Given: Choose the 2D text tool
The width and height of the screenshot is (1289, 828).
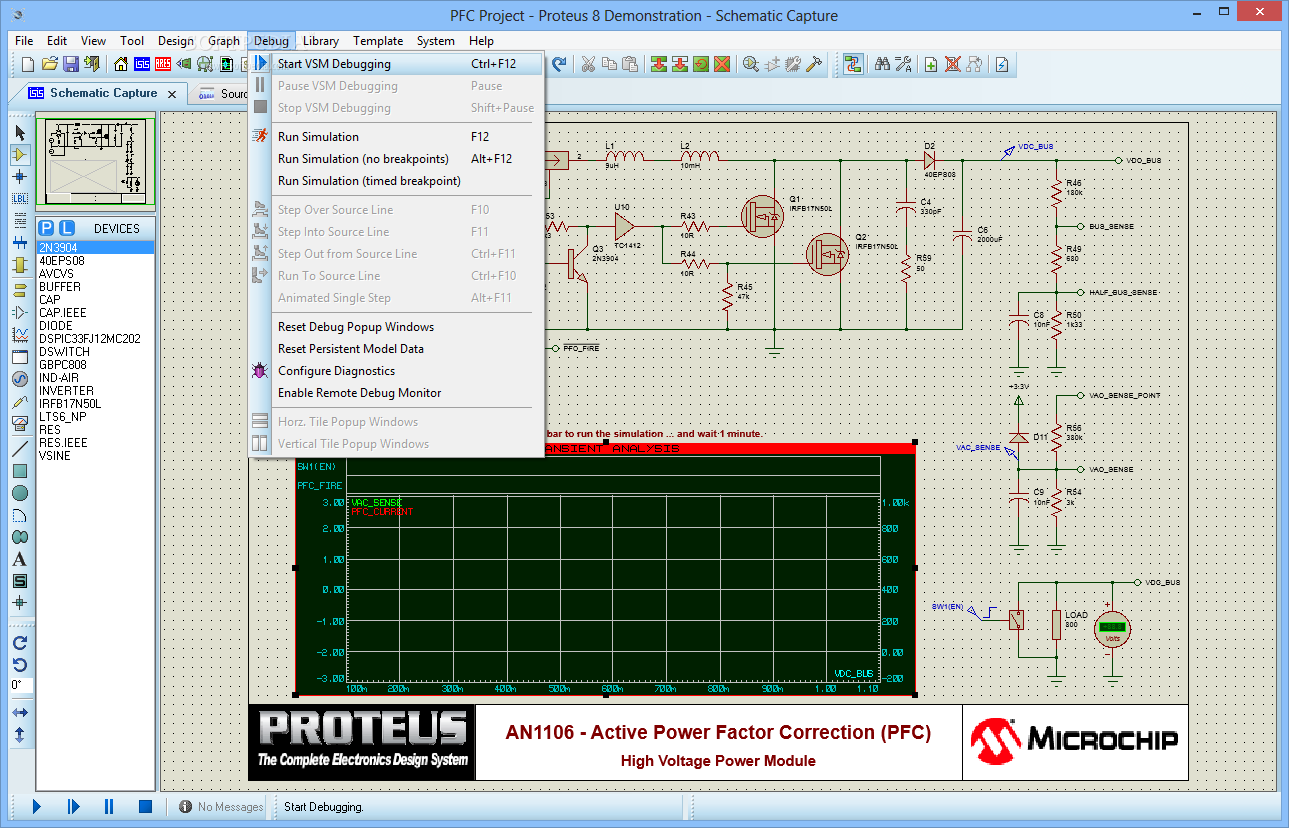Looking at the screenshot, I should [19, 559].
